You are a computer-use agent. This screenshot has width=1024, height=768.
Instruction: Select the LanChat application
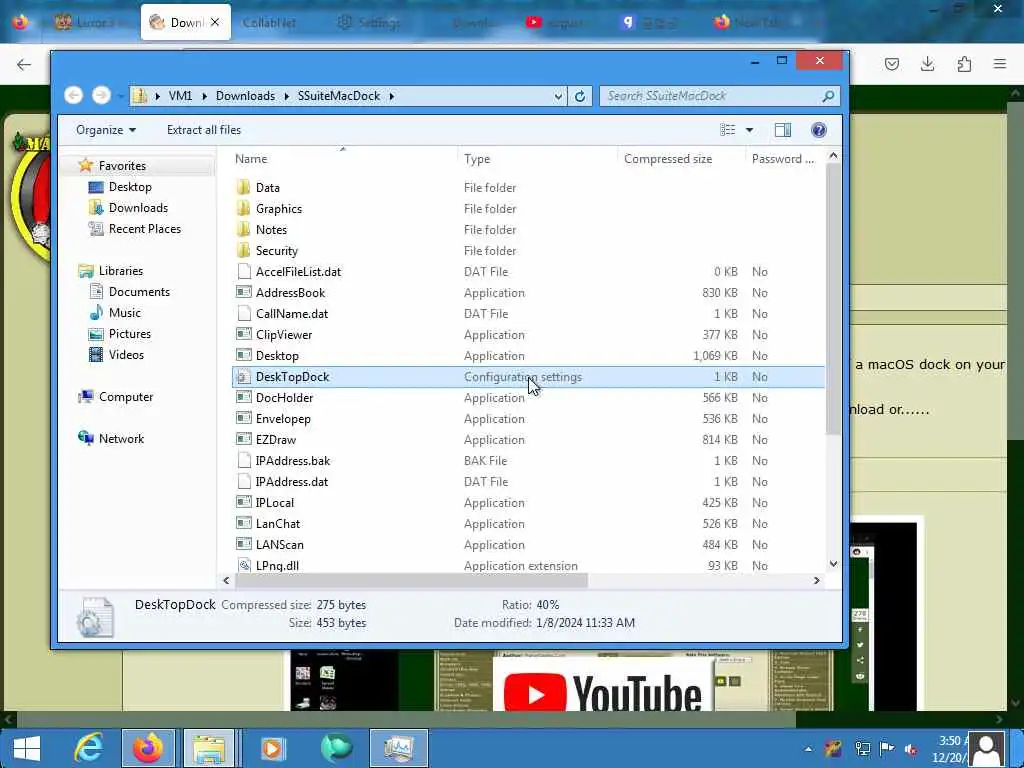[x=278, y=524]
